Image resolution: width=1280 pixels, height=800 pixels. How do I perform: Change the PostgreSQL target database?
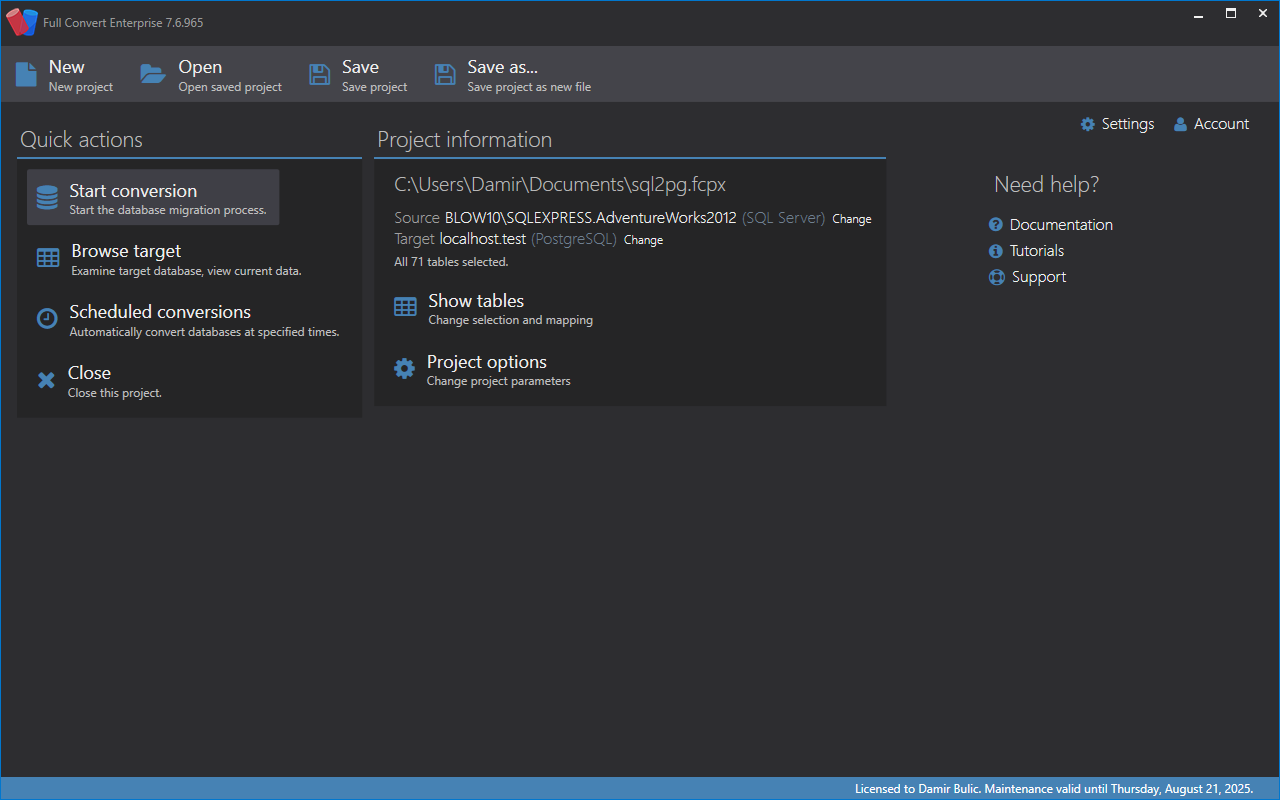[643, 240]
